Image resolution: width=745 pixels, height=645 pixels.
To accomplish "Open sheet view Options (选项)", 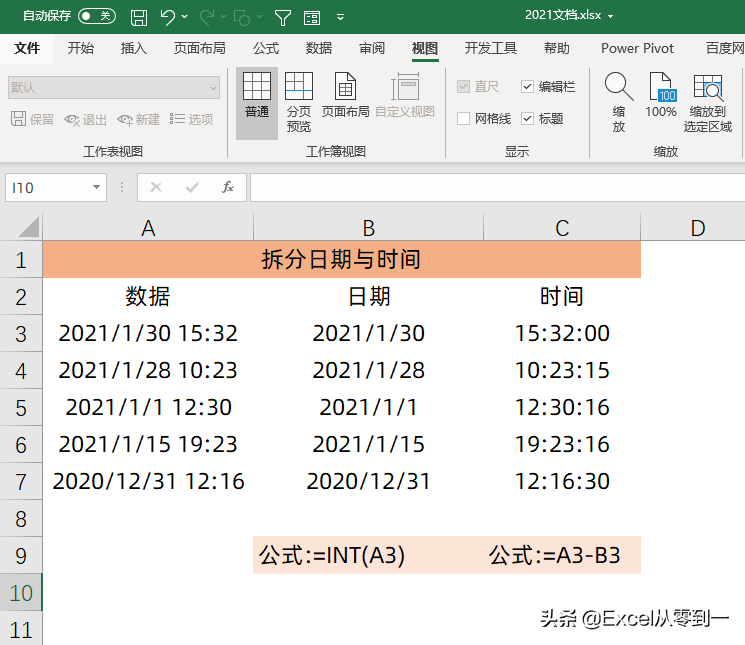I will click(x=191, y=119).
